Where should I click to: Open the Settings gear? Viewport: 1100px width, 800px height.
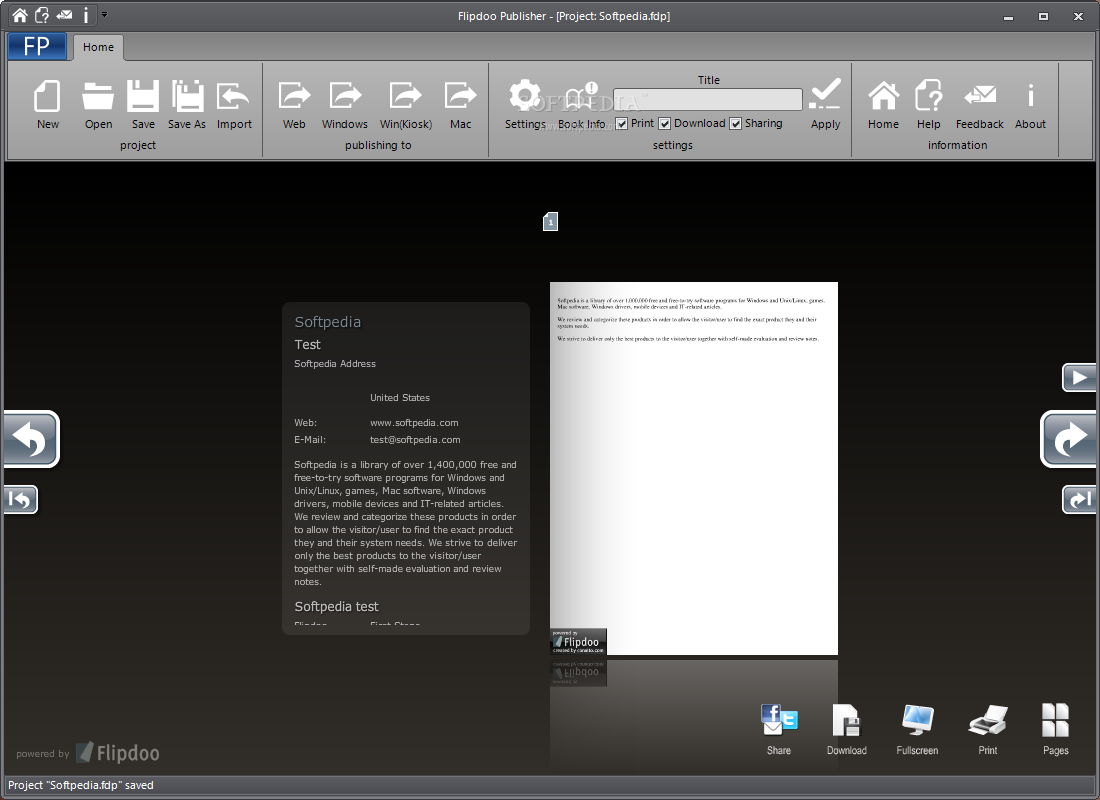coord(525,104)
